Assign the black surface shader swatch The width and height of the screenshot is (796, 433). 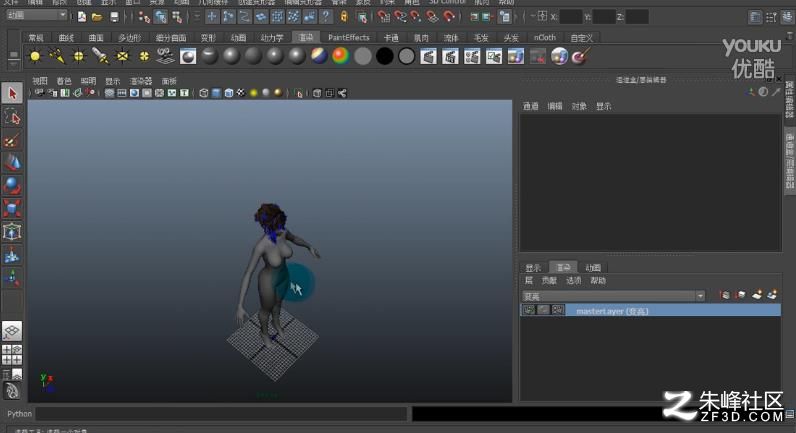coord(384,56)
